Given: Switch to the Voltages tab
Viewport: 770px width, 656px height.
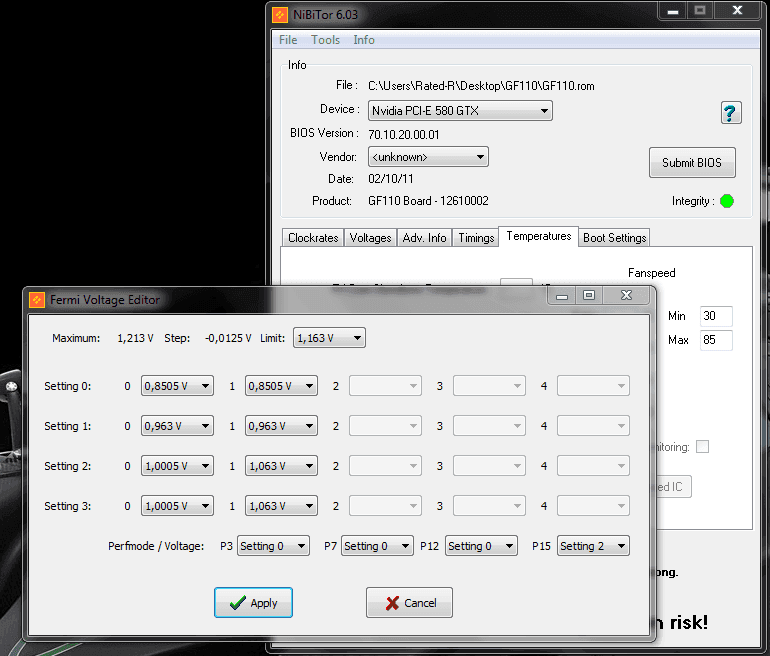Looking at the screenshot, I should coord(370,238).
